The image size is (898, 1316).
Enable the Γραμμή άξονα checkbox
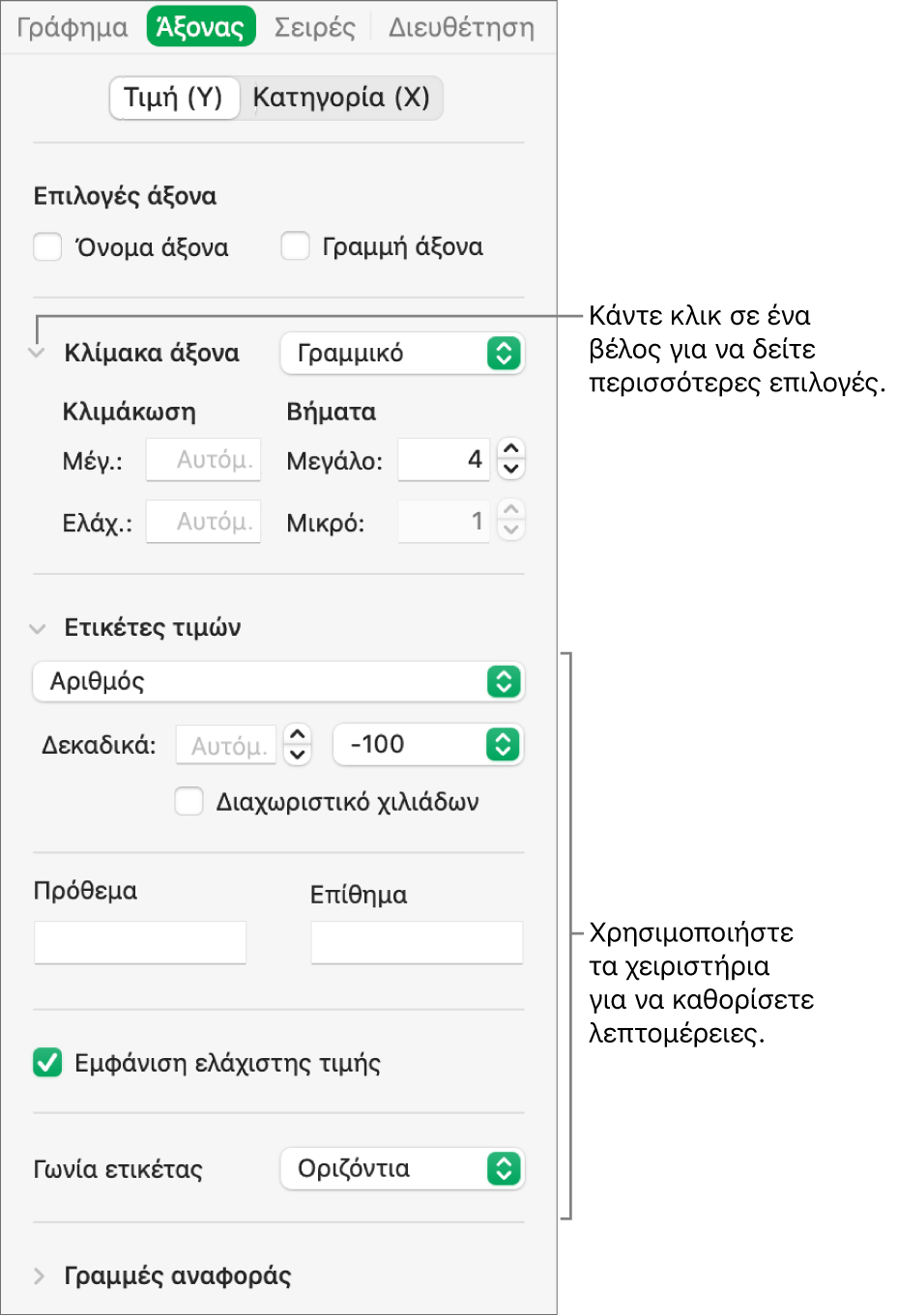(295, 246)
